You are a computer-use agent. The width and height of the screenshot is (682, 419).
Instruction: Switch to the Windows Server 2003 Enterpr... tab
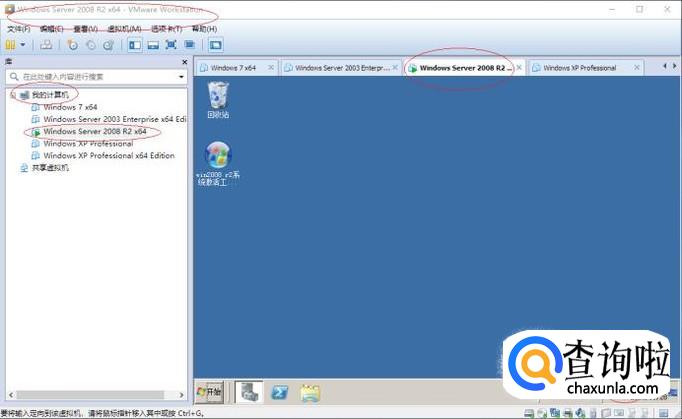point(342,68)
